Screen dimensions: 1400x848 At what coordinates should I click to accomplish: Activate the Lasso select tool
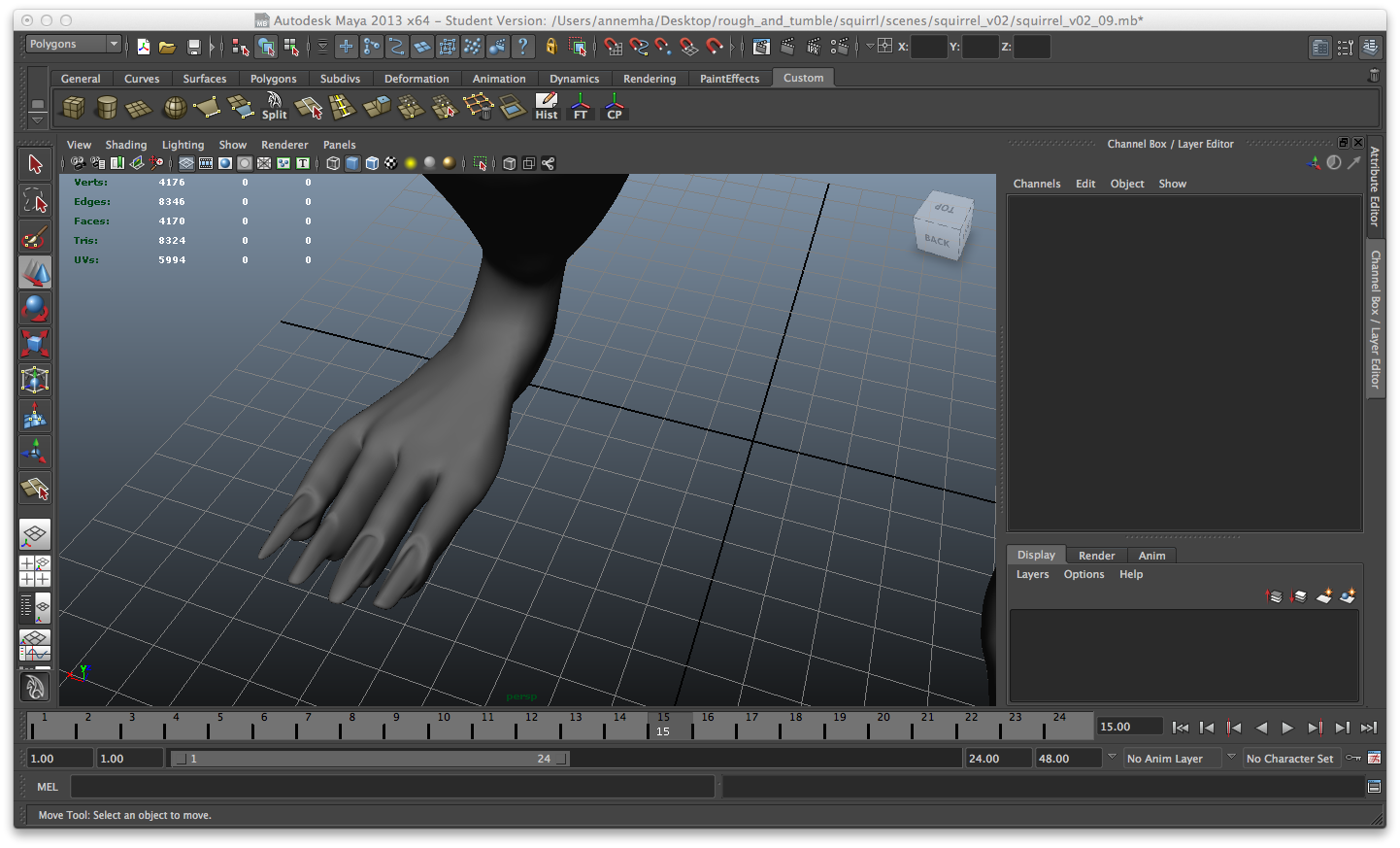click(35, 201)
